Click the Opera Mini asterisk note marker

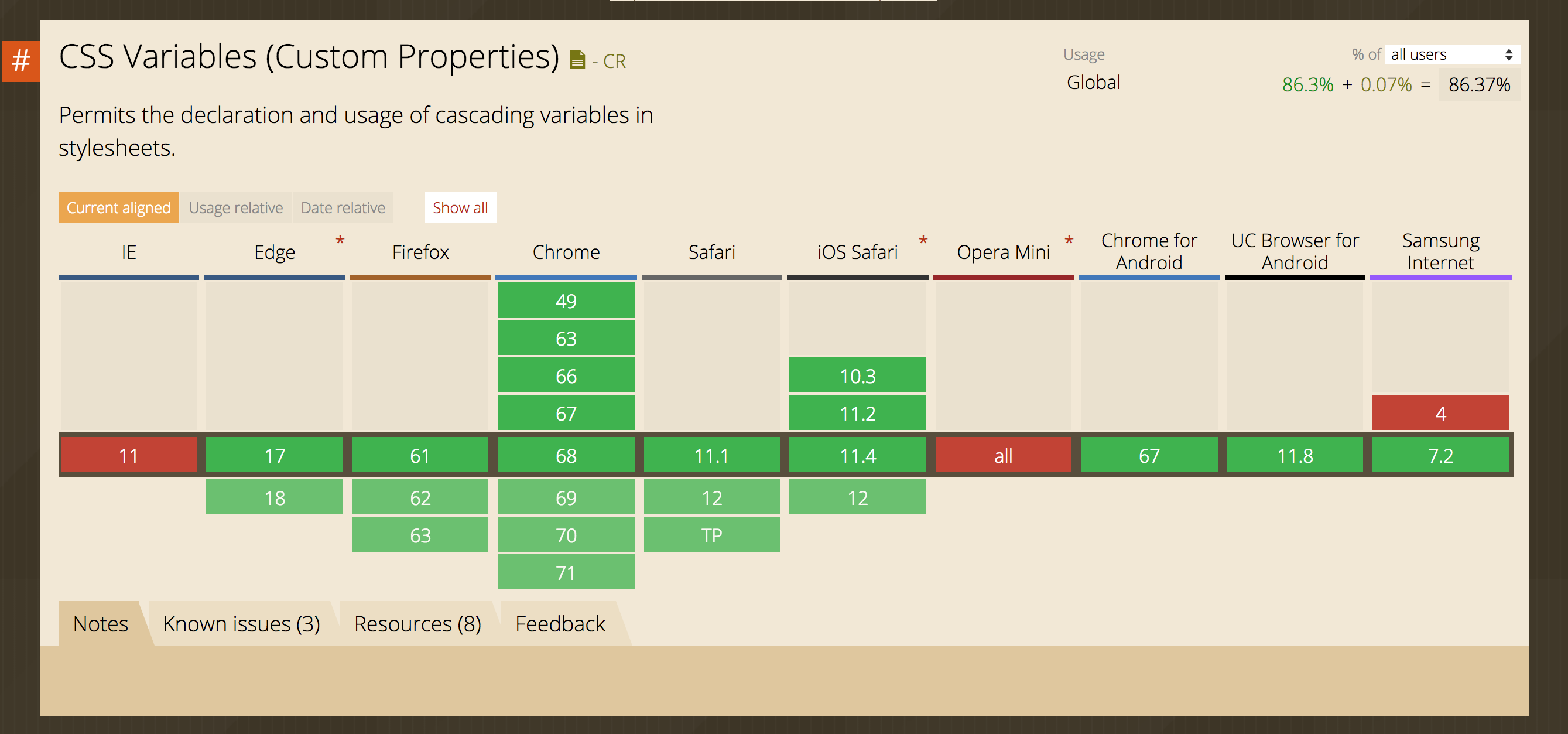point(1069,241)
